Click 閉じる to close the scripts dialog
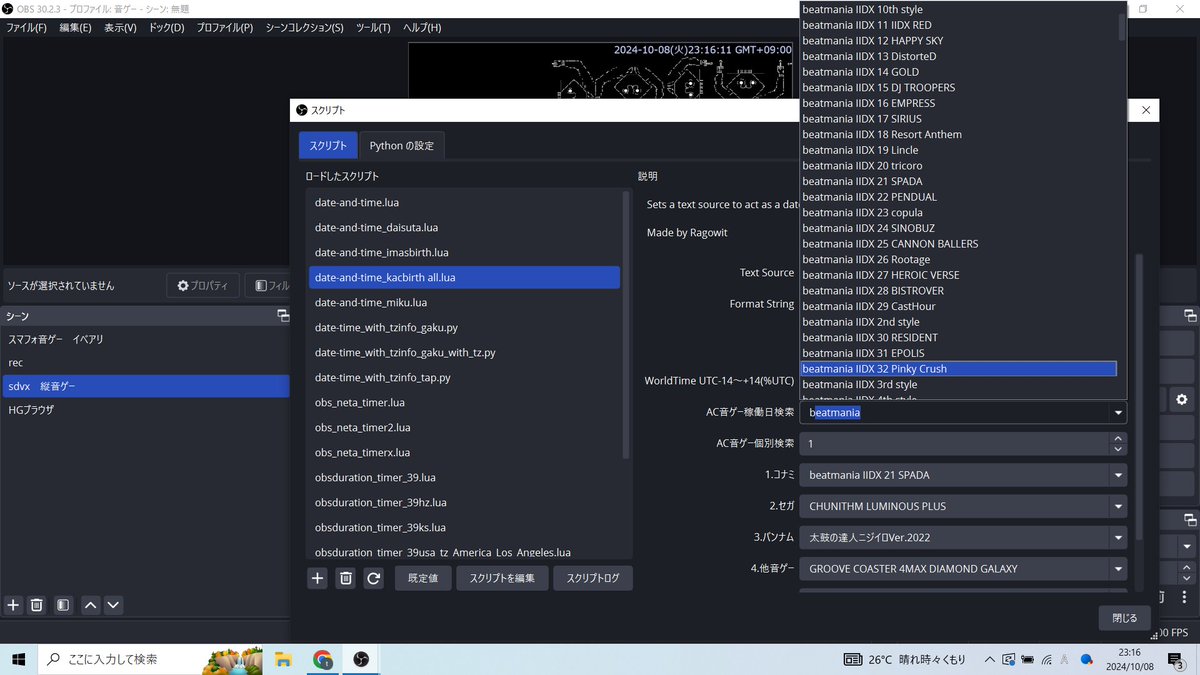The height and width of the screenshot is (675, 1200). 1124,618
